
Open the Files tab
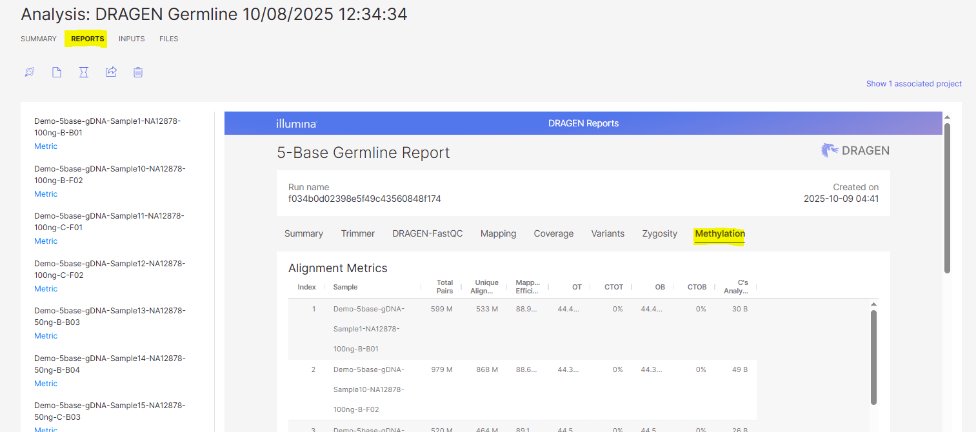coord(169,39)
